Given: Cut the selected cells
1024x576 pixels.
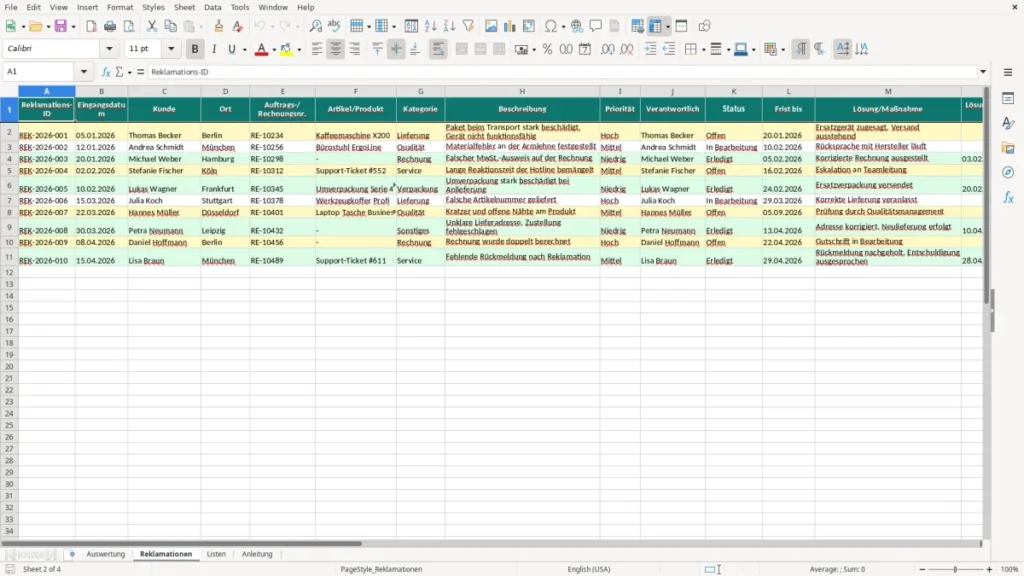Looking at the screenshot, I should coord(152,26).
